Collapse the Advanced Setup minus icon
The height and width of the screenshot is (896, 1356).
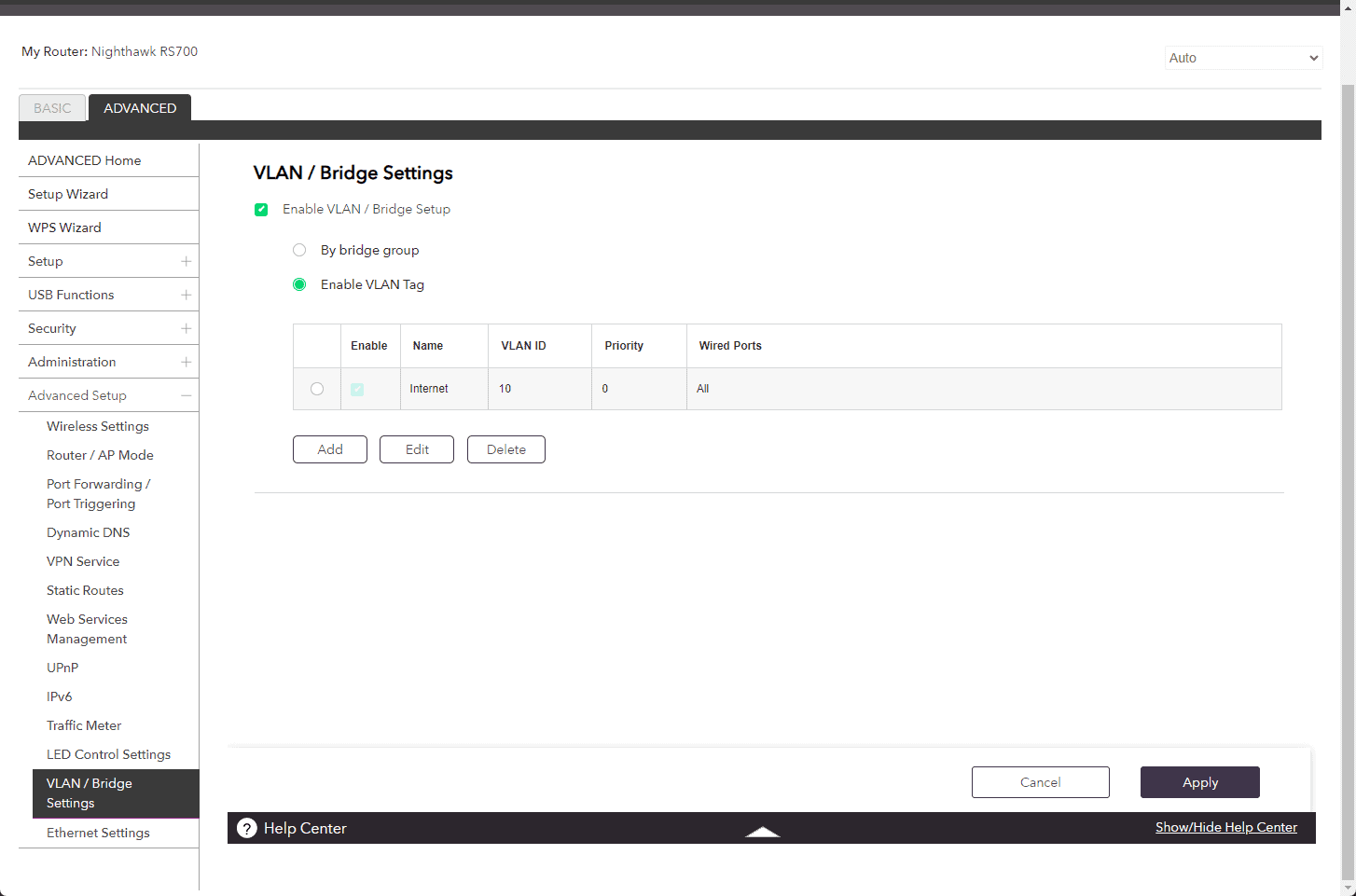186,395
